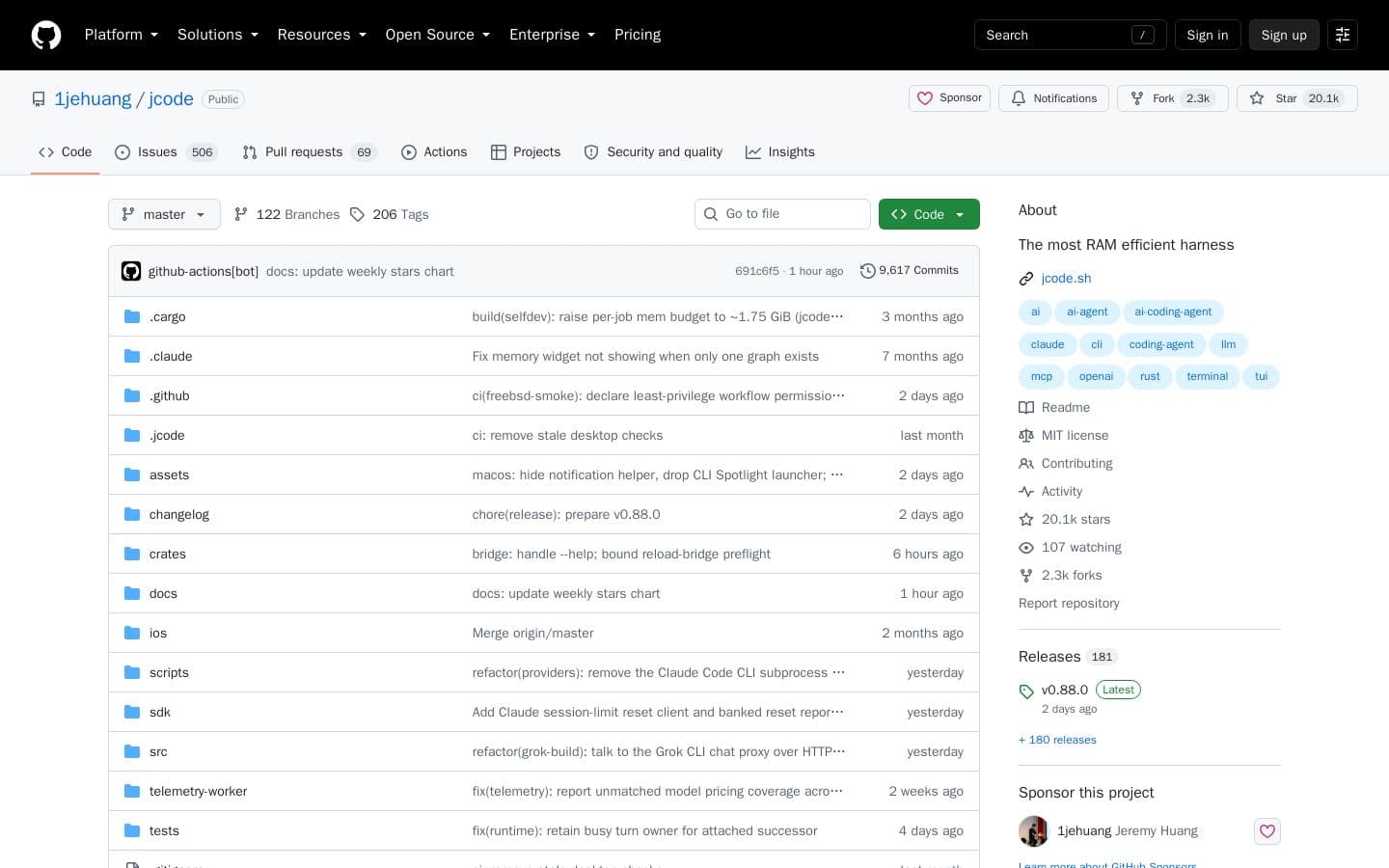The image size is (1389, 868).
Task: Click the sdk folder icon
Action: [132, 712]
